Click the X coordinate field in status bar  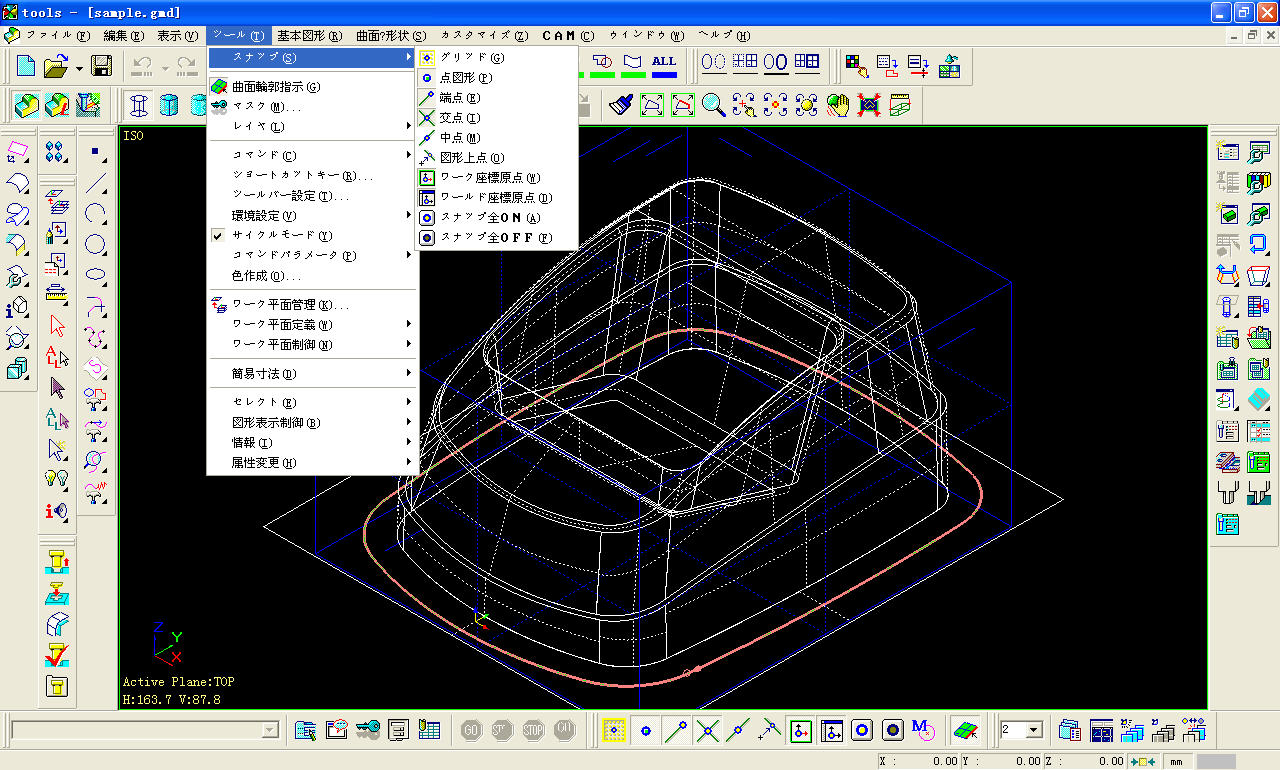click(x=918, y=762)
